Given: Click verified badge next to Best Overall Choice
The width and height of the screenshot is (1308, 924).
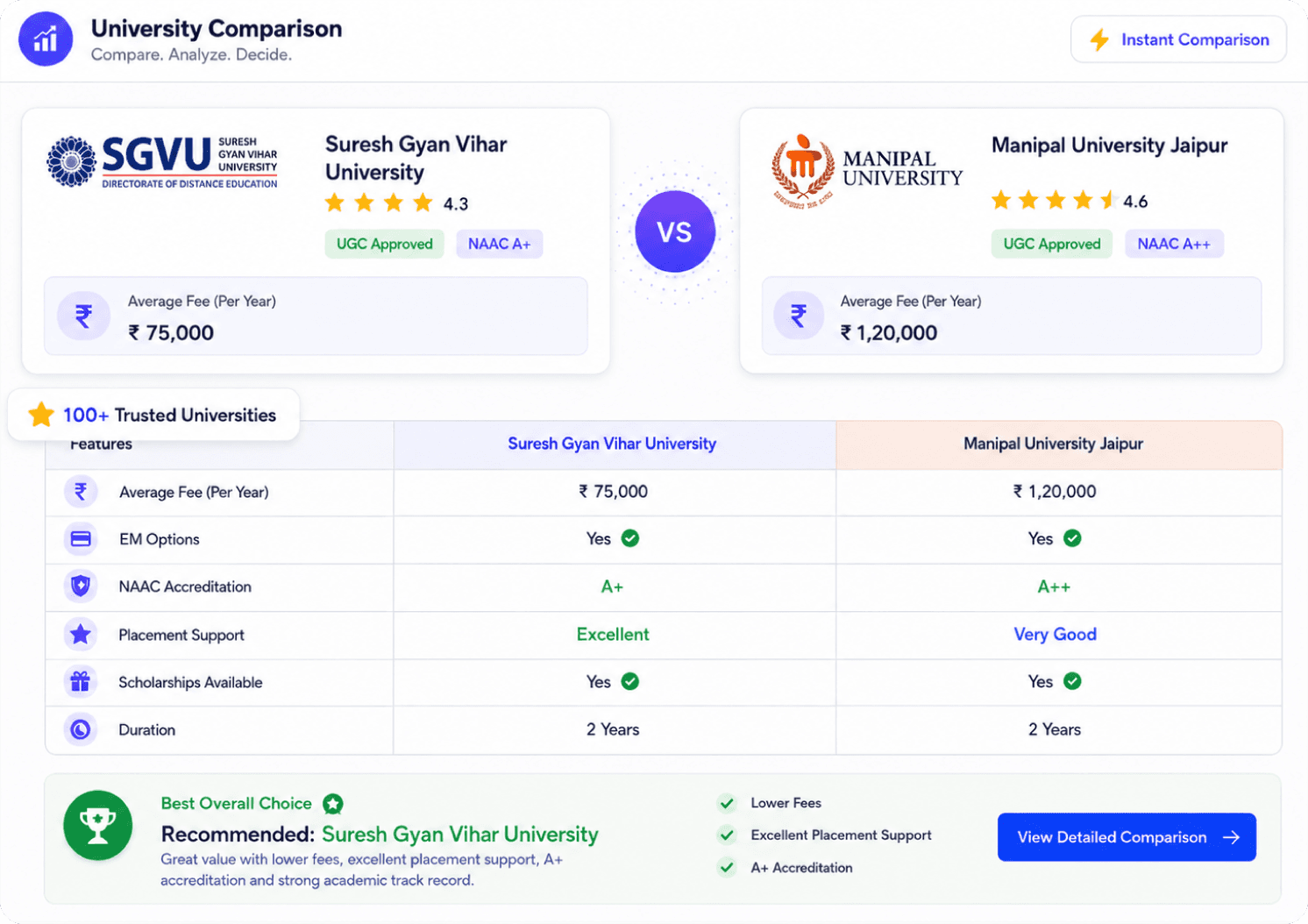Looking at the screenshot, I should 333,804.
